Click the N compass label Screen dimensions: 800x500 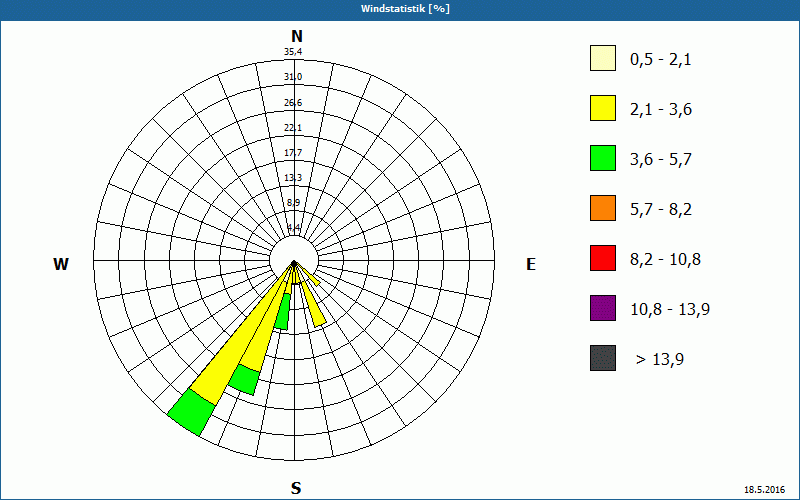pyautogui.click(x=296, y=36)
